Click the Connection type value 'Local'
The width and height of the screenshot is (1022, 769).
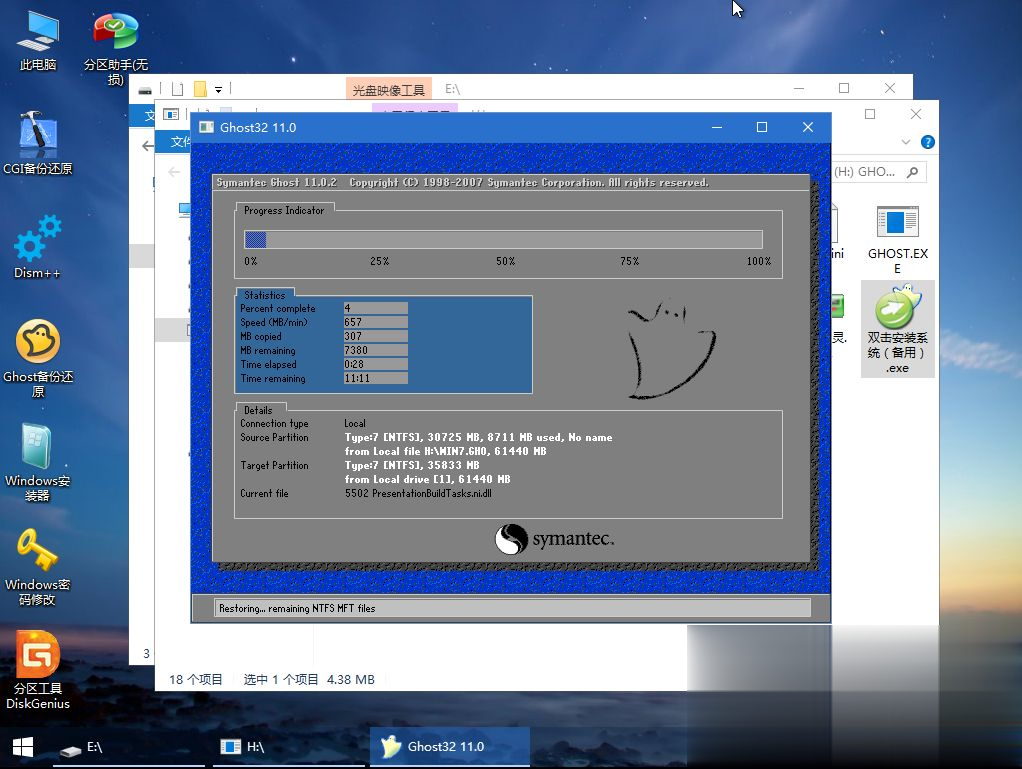355,424
